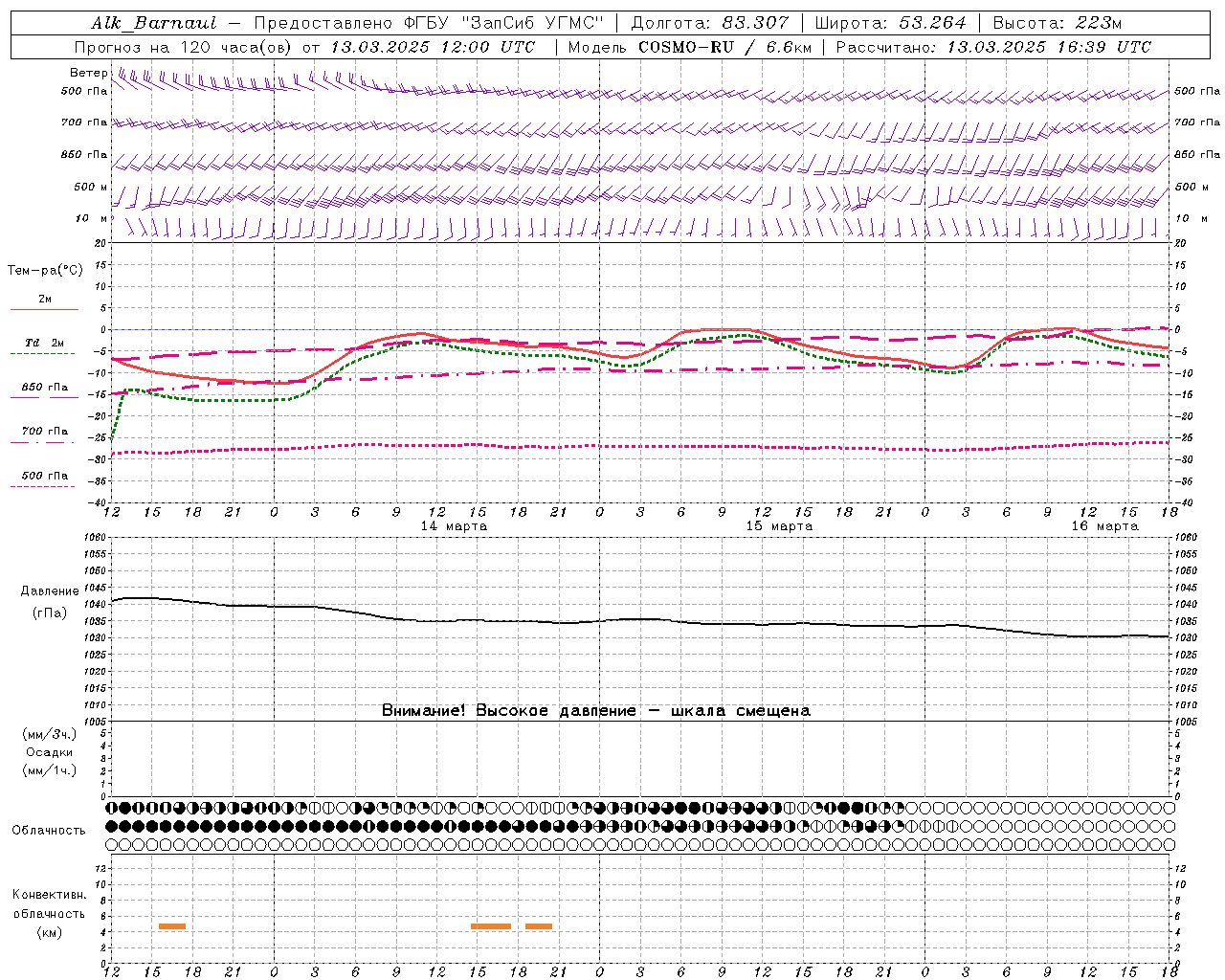Click the '(гПа)' pressure unit label
The width and height of the screenshot is (1225, 980).
pos(50,612)
